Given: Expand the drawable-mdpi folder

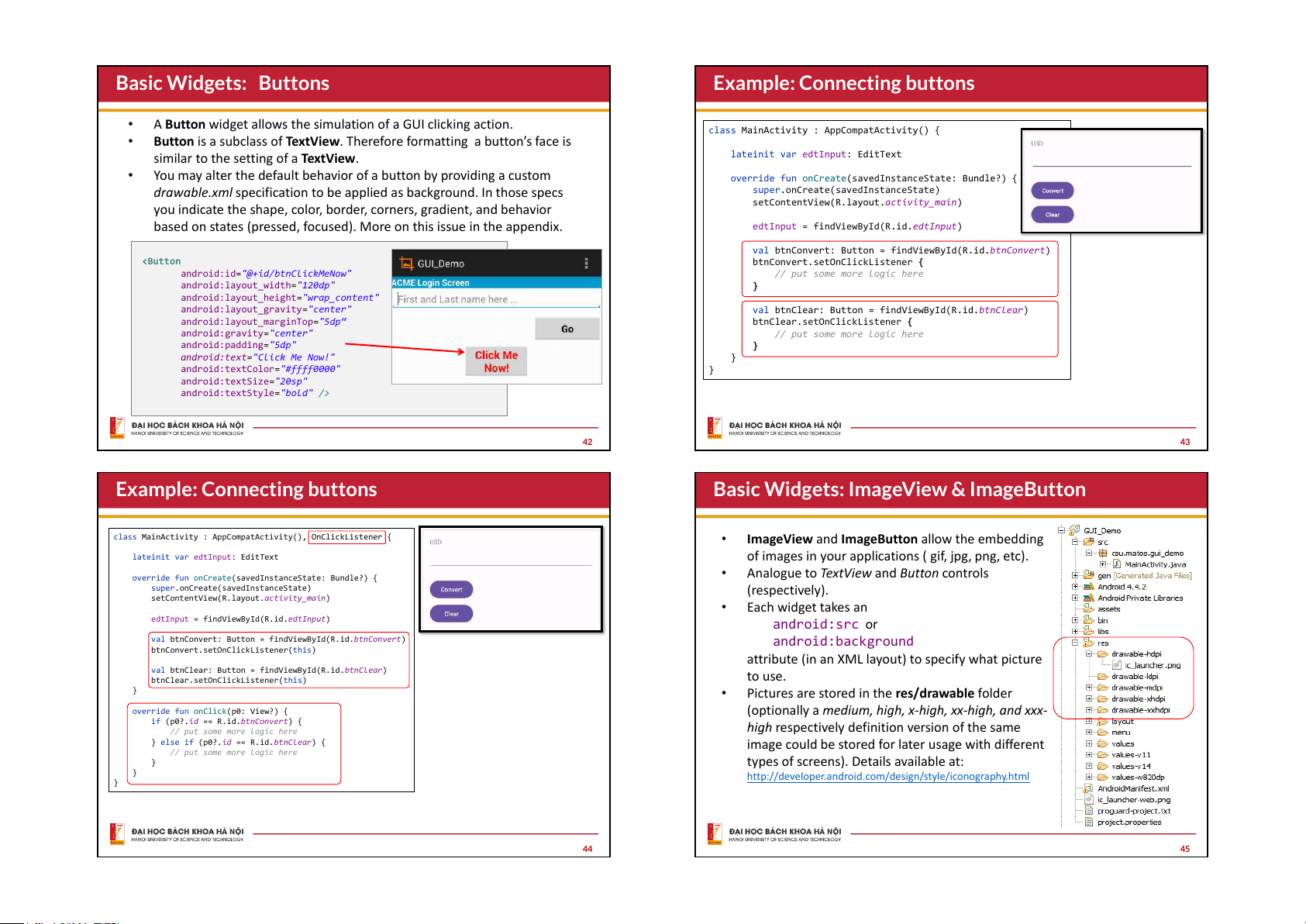Looking at the screenshot, I should 1089,688.
